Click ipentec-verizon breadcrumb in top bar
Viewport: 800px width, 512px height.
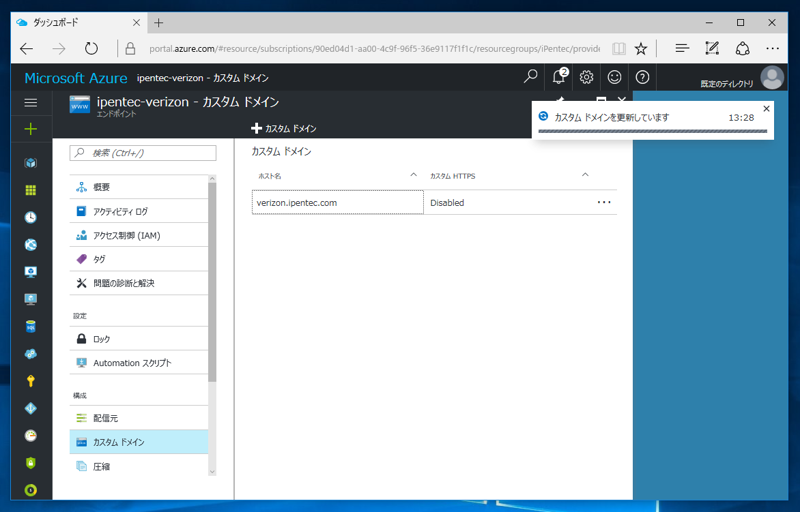(x=203, y=78)
